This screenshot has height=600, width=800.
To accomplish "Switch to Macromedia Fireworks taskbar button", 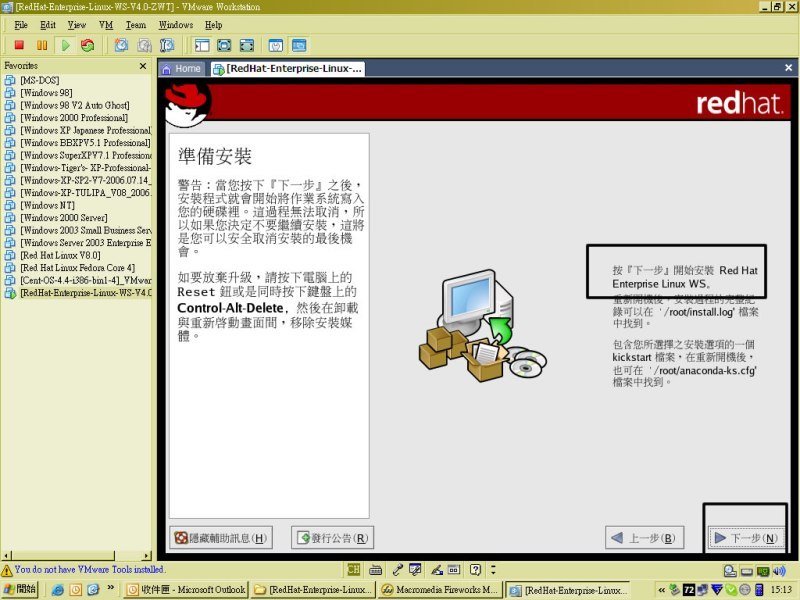I will (x=441, y=590).
